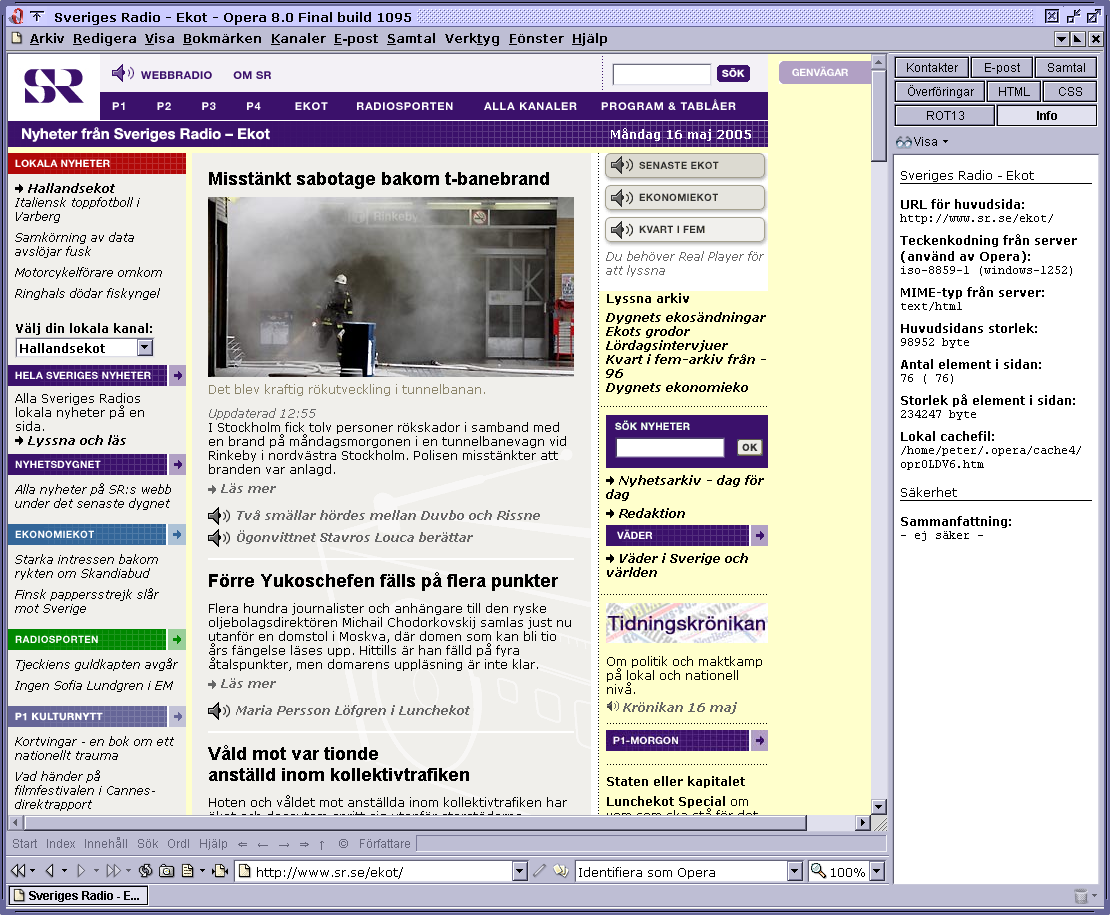Image resolution: width=1110 pixels, height=915 pixels.
Task: Click the Opera icon in the title bar
Action: pyautogui.click(x=12, y=16)
